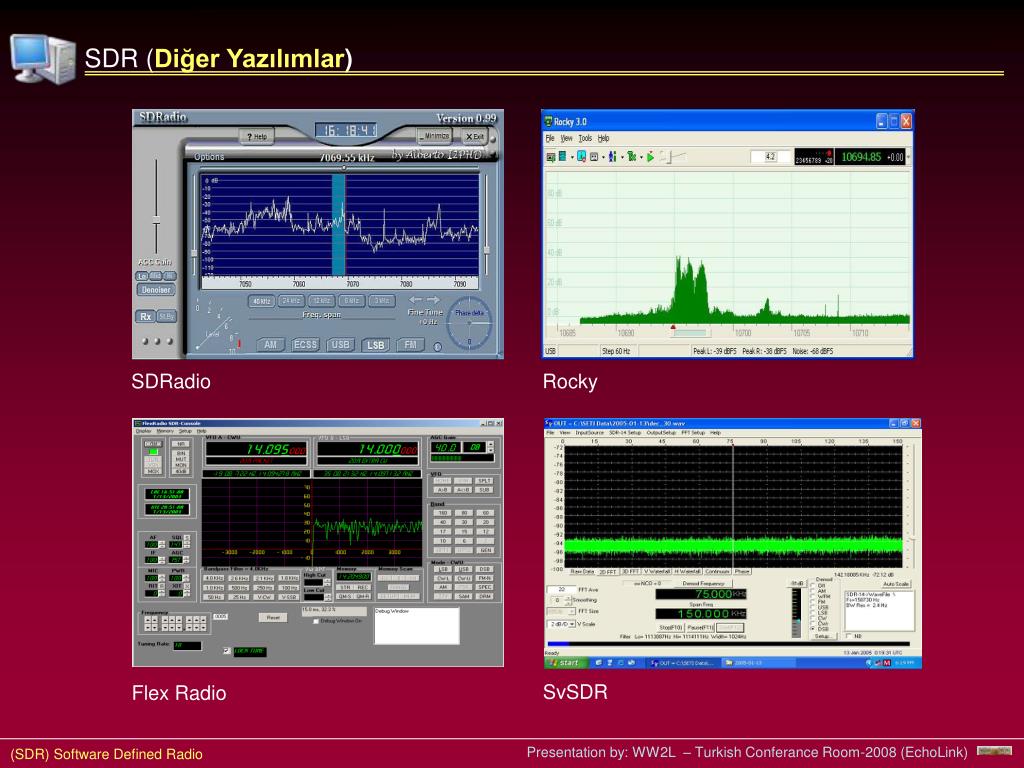
Task: Click SvSDR Demod Frequency button
Action: (703, 583)
